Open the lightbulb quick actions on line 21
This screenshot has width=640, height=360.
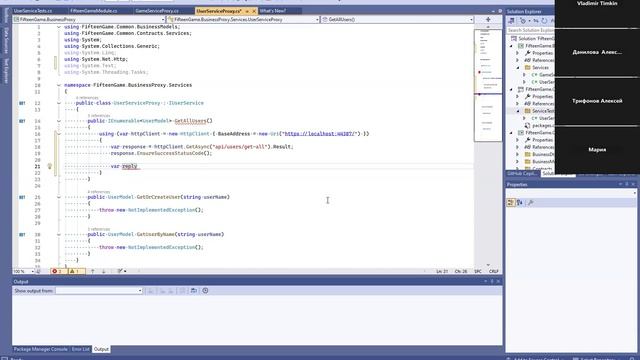(x=49, y=166)
